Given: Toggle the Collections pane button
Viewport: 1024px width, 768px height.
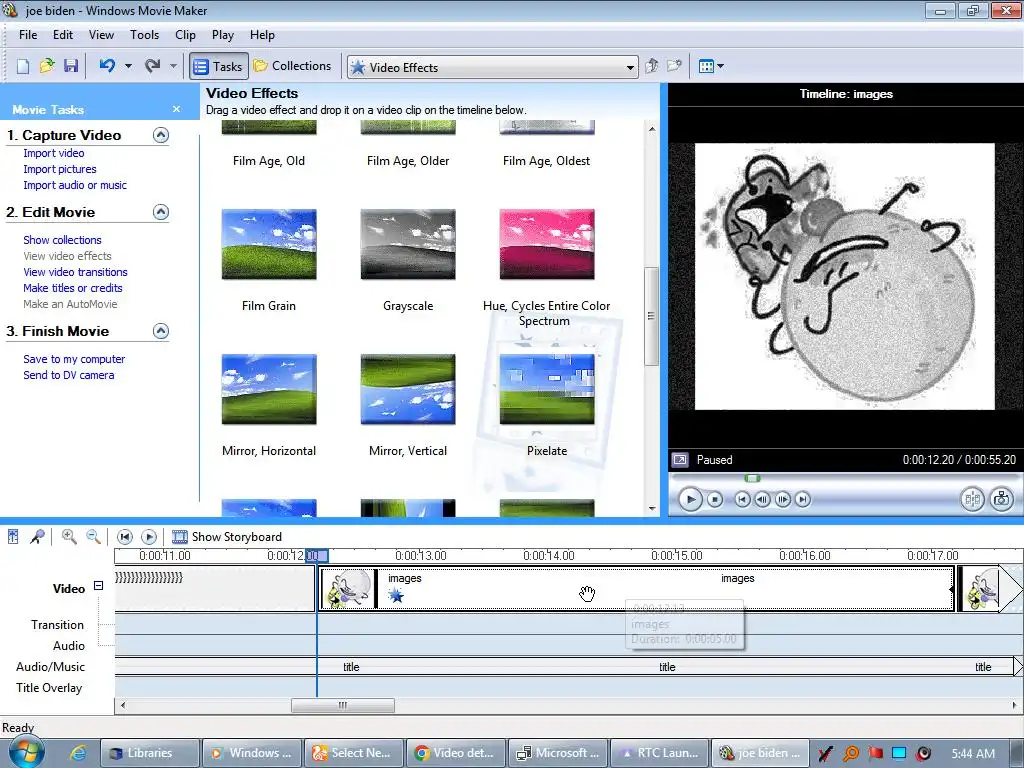Looking at the screenshot, I should [293, 66].
